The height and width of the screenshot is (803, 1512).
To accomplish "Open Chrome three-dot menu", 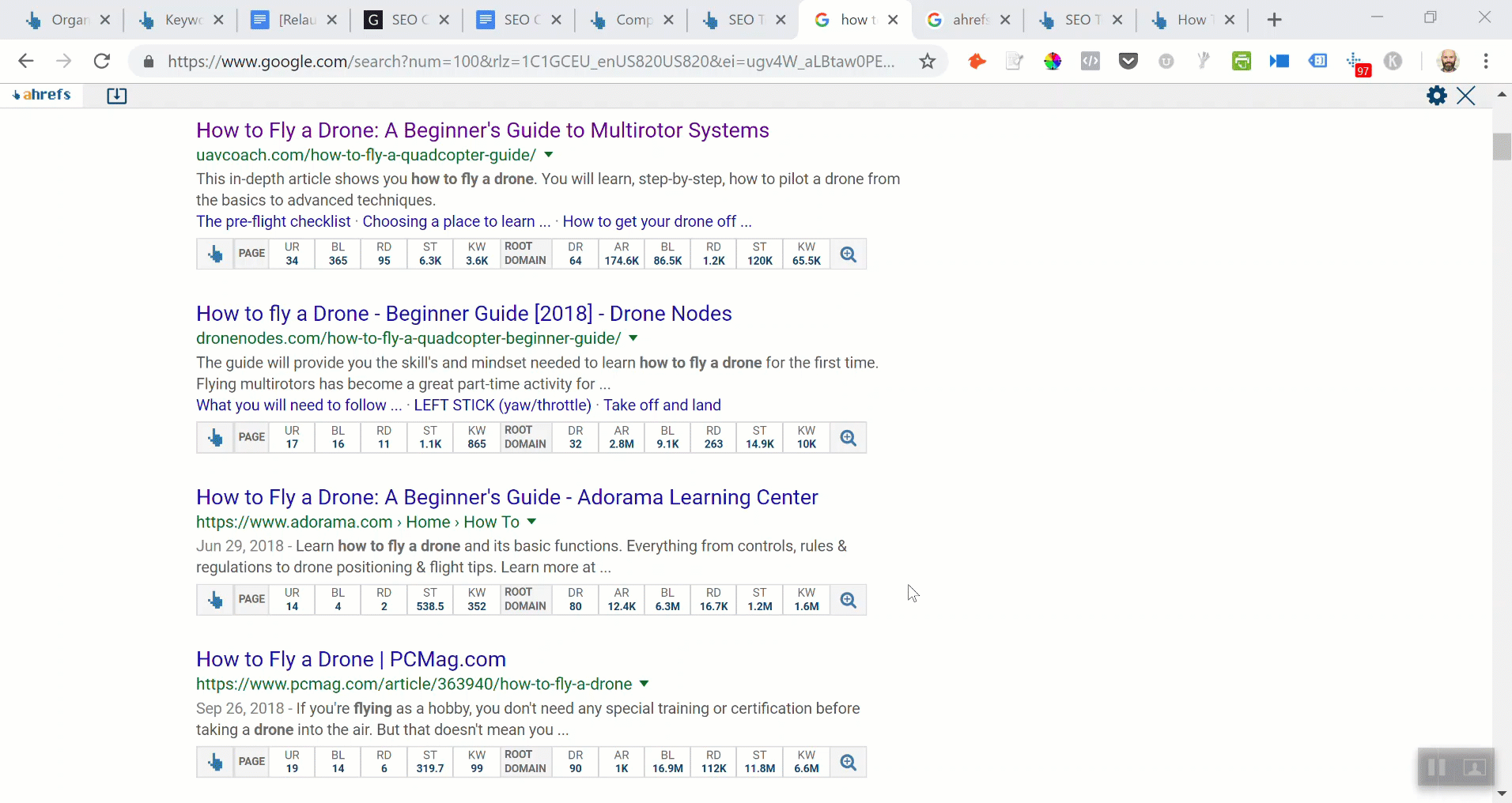I will (1486, 62).
